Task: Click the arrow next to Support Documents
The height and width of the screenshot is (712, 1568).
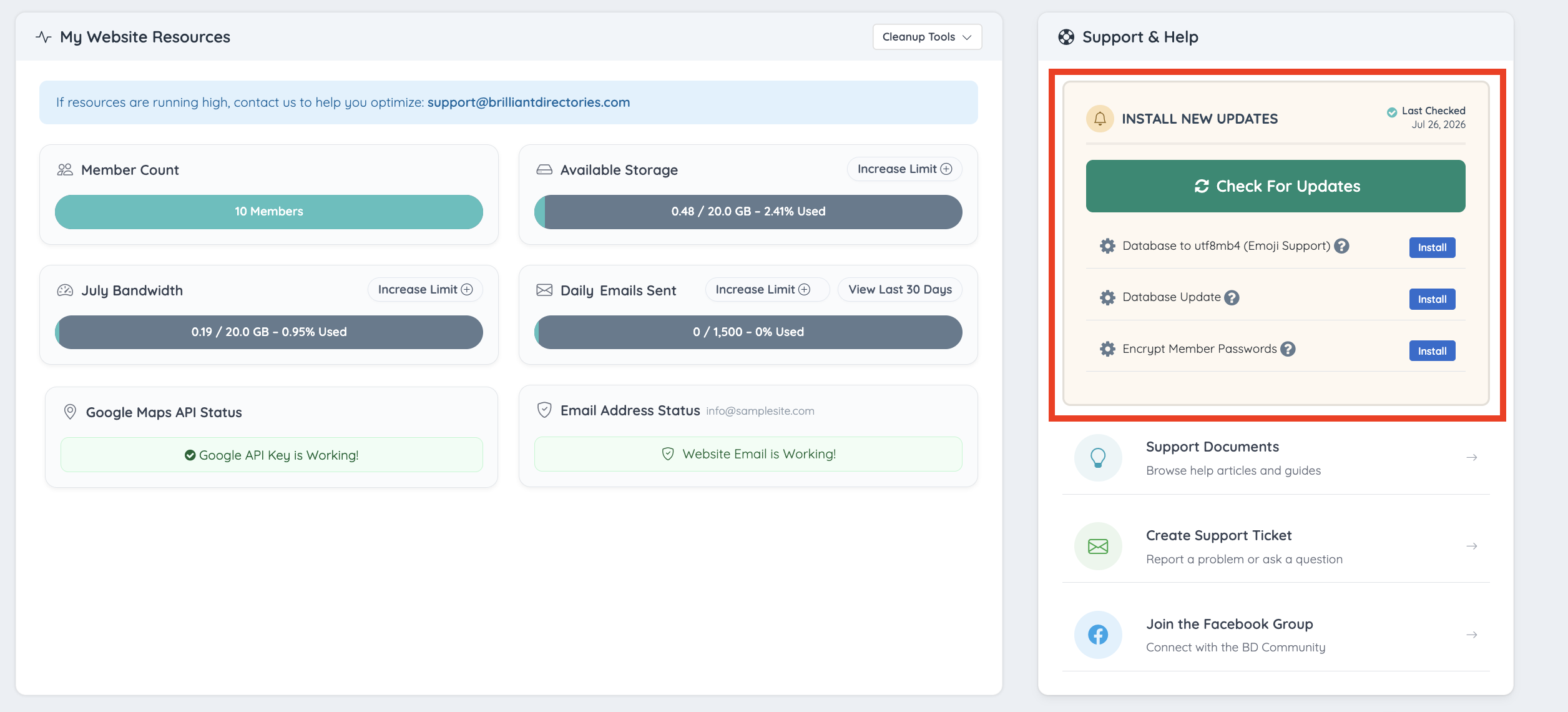Action: tap(1472, 458)
